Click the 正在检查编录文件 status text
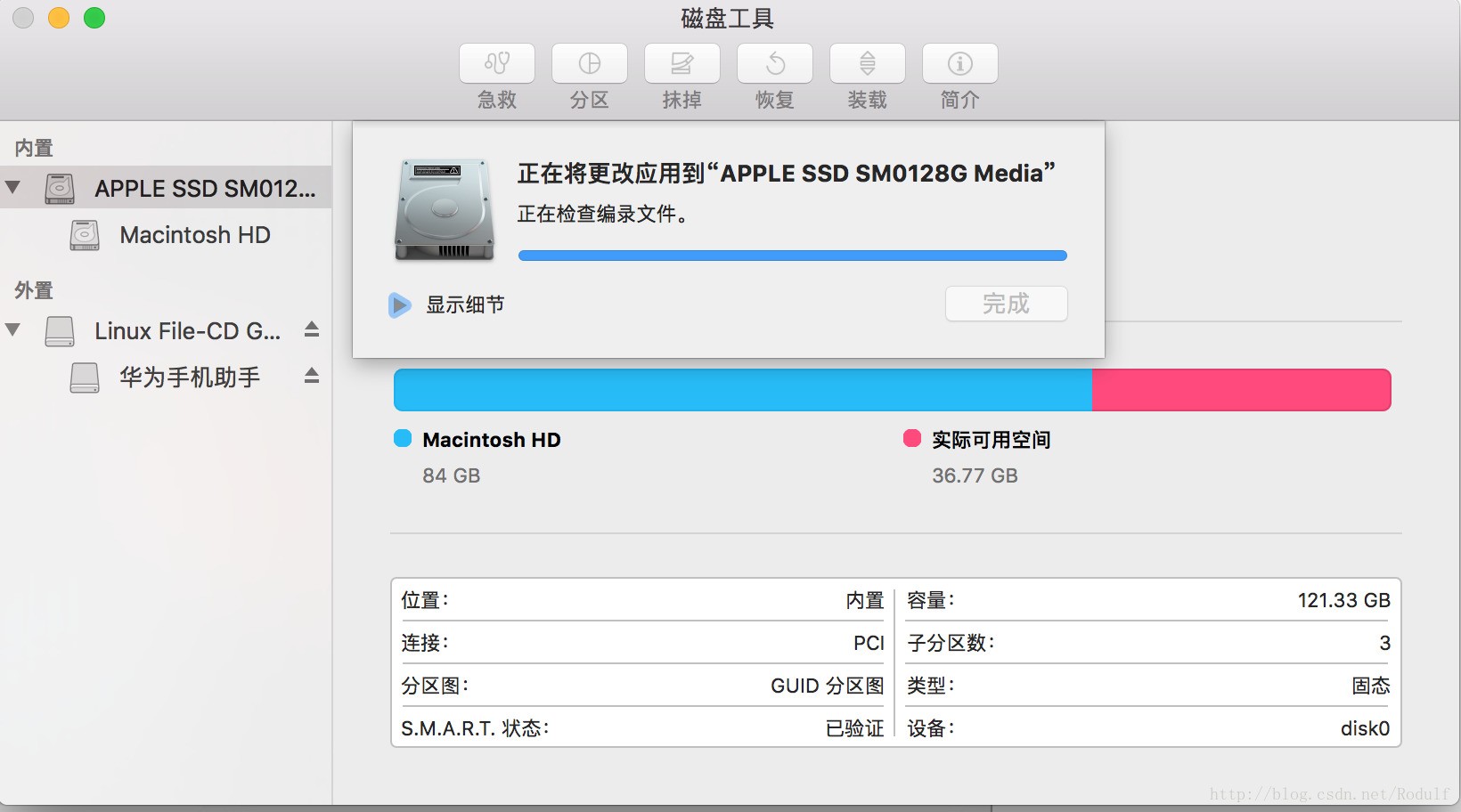The image size is (1461, 812). (603, 214)
